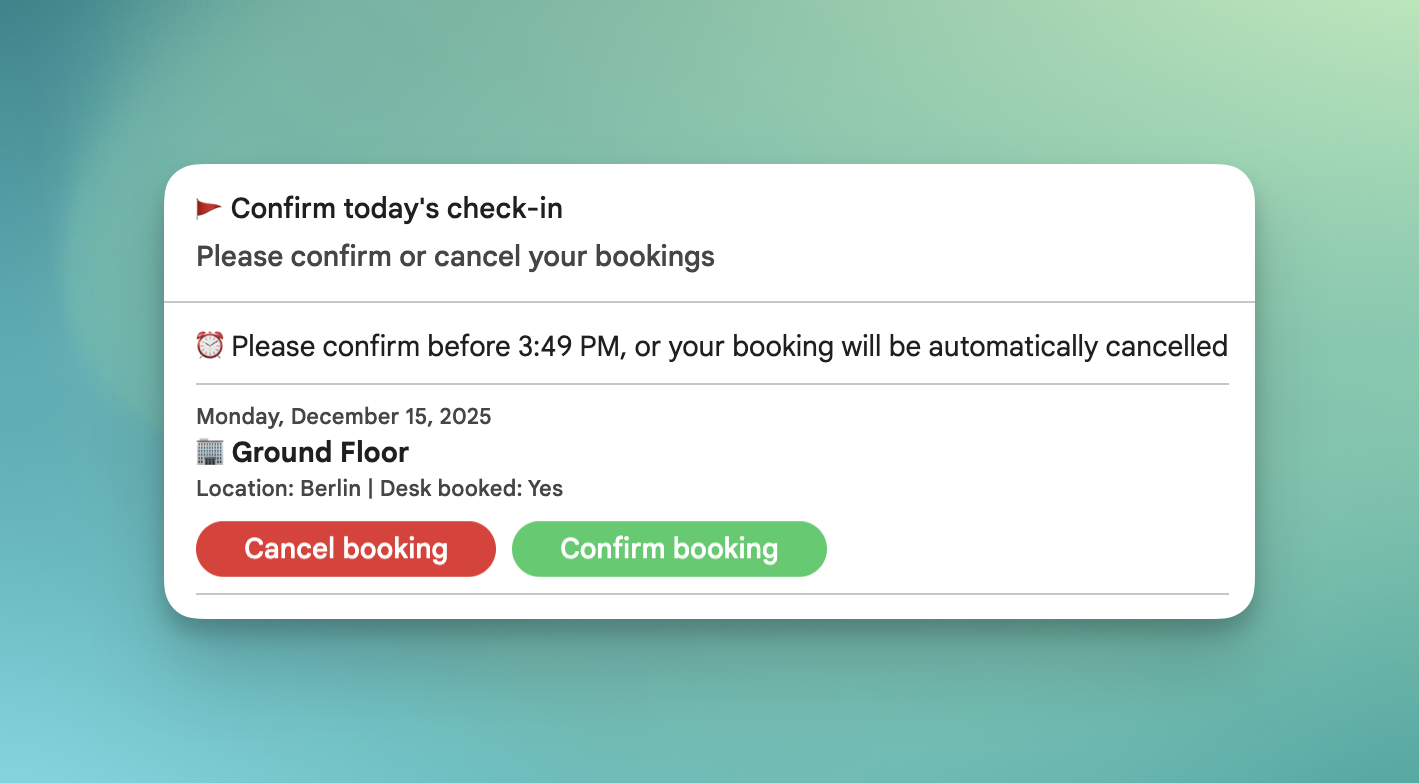The image size is (1419, 783).
Task: Click the red flag icon
Action: (208, 209)
